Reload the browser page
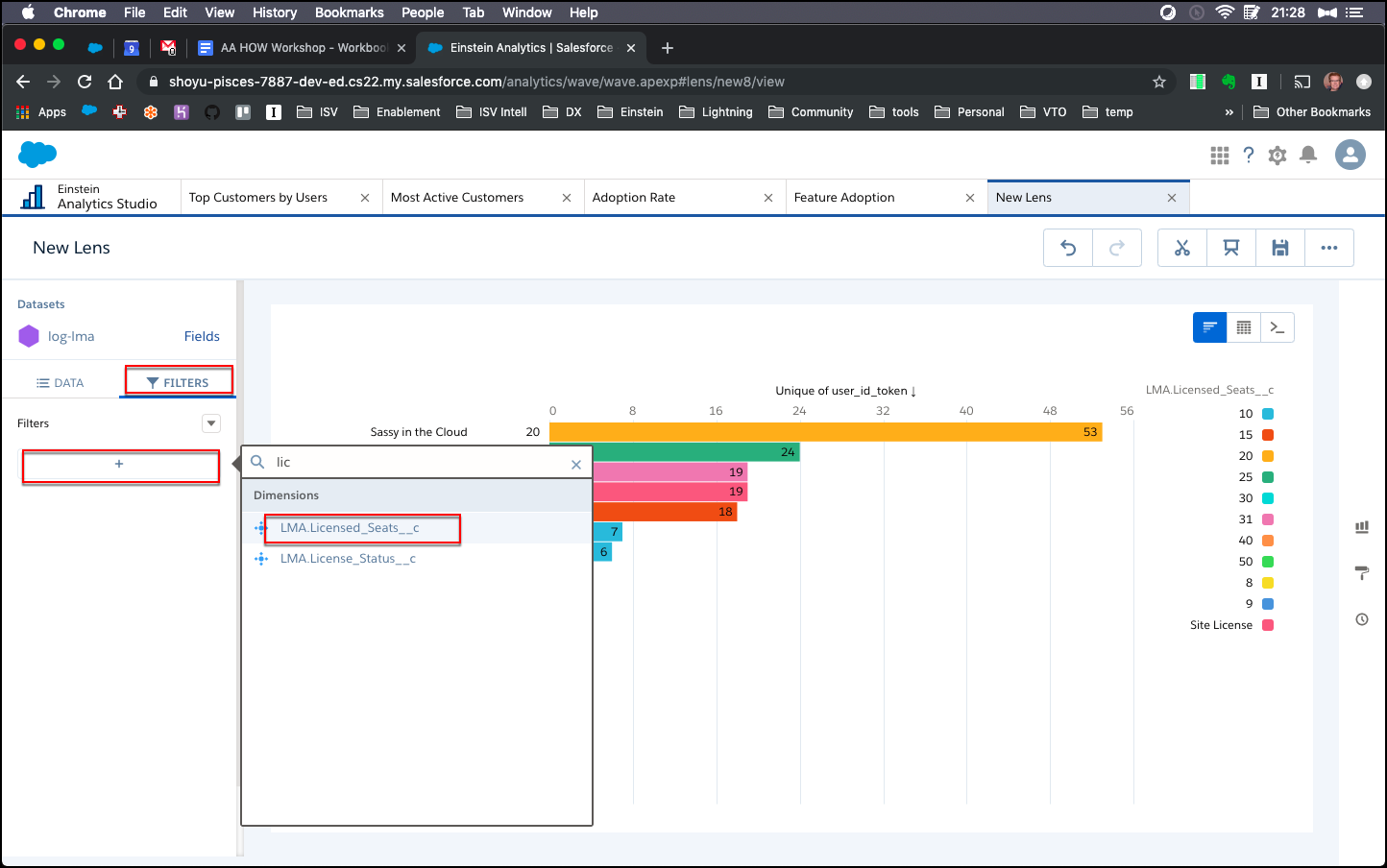This screenshot has width=1387, height=868. [85, 82]
